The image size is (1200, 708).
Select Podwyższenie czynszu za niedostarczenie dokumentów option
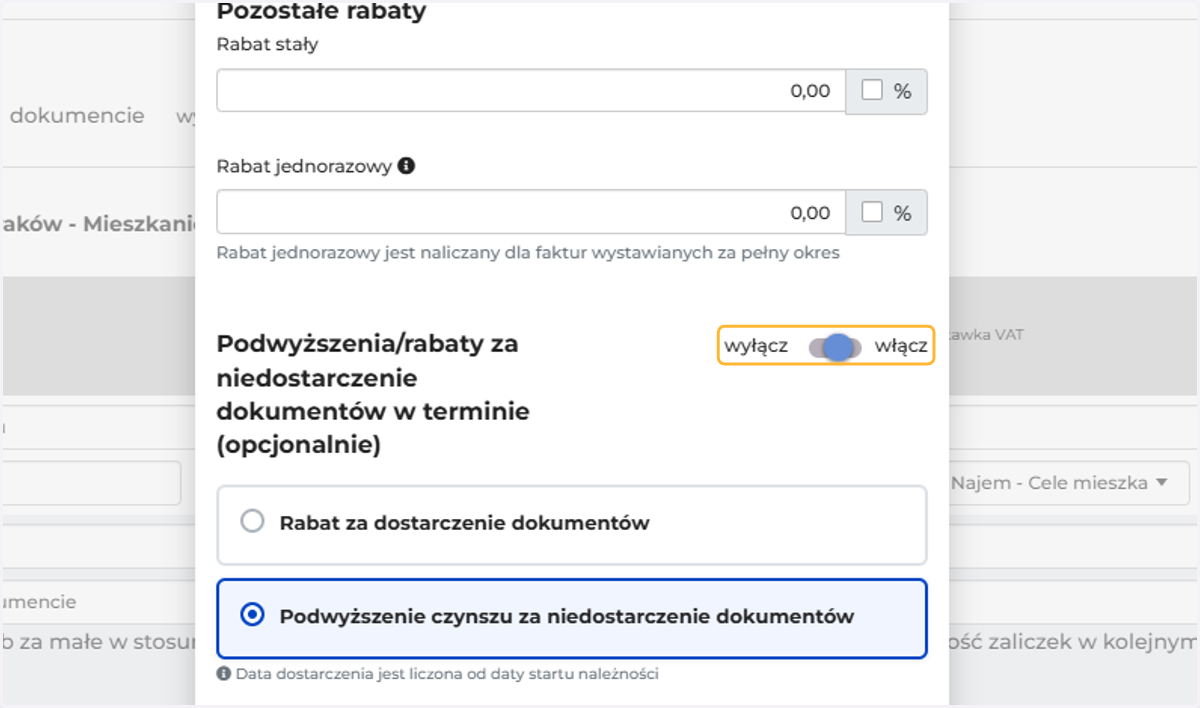[572, 617]
